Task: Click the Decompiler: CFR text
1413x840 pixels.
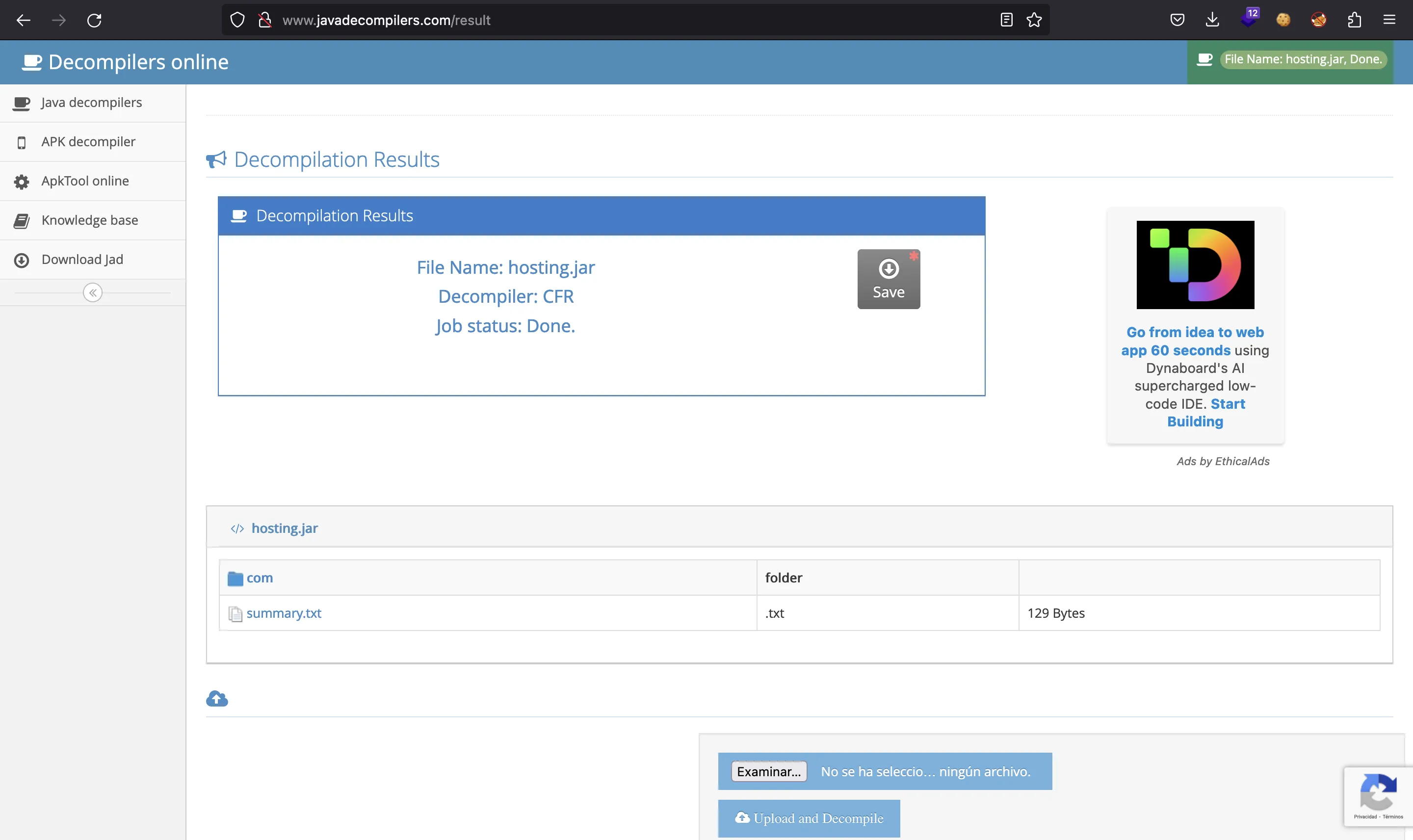Action: (x=505, y=296)
